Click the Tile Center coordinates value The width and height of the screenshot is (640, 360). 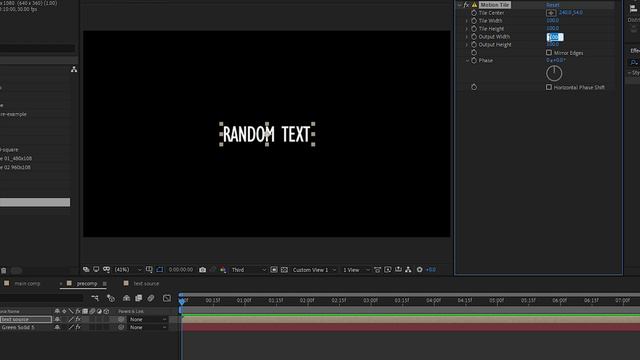click(571, 13)
